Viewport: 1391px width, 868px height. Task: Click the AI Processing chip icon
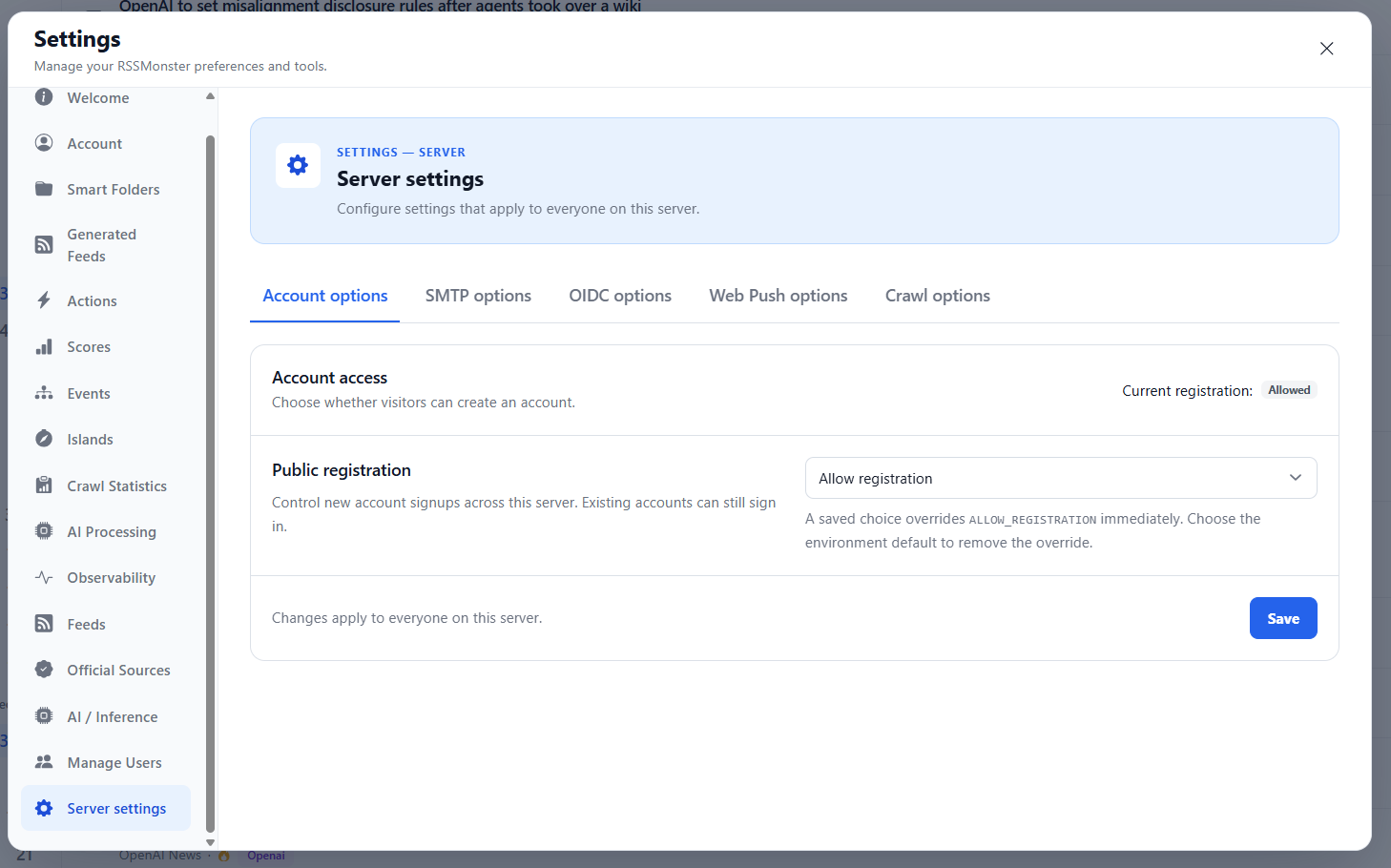pyautogui.click(x=44, y=531)
